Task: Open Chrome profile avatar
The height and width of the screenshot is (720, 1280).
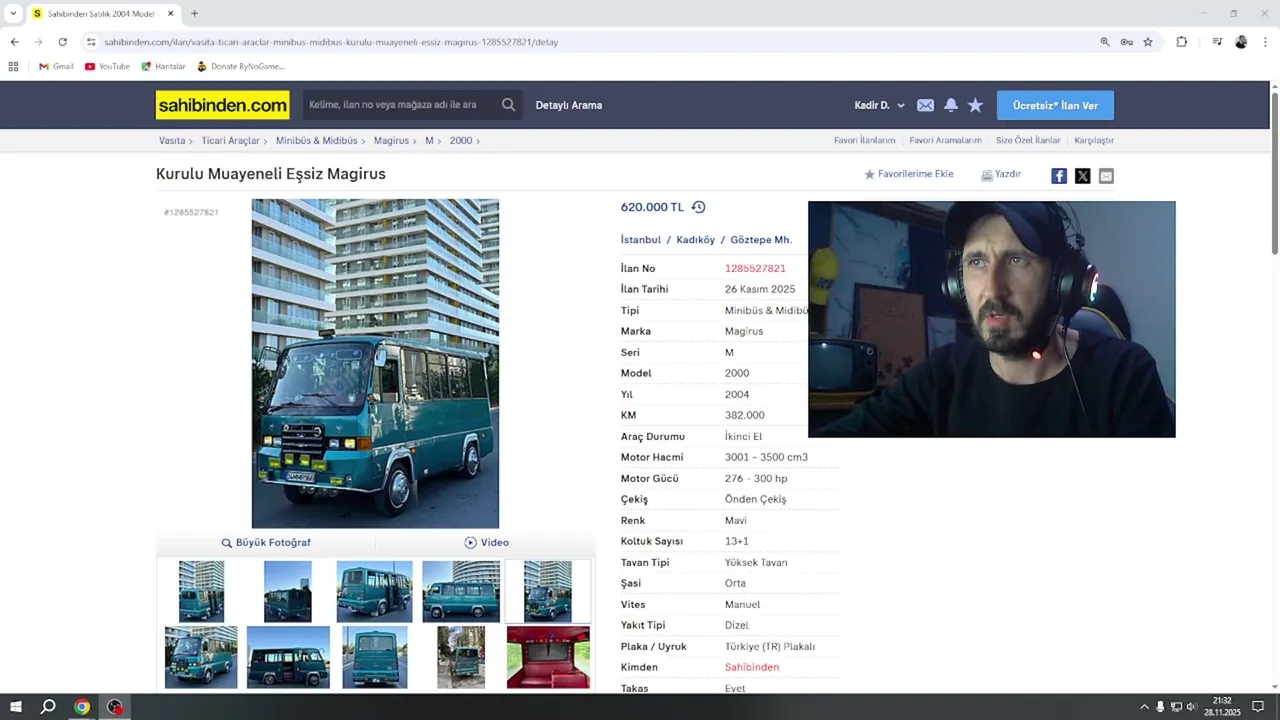Action: tap(1241, 42)
